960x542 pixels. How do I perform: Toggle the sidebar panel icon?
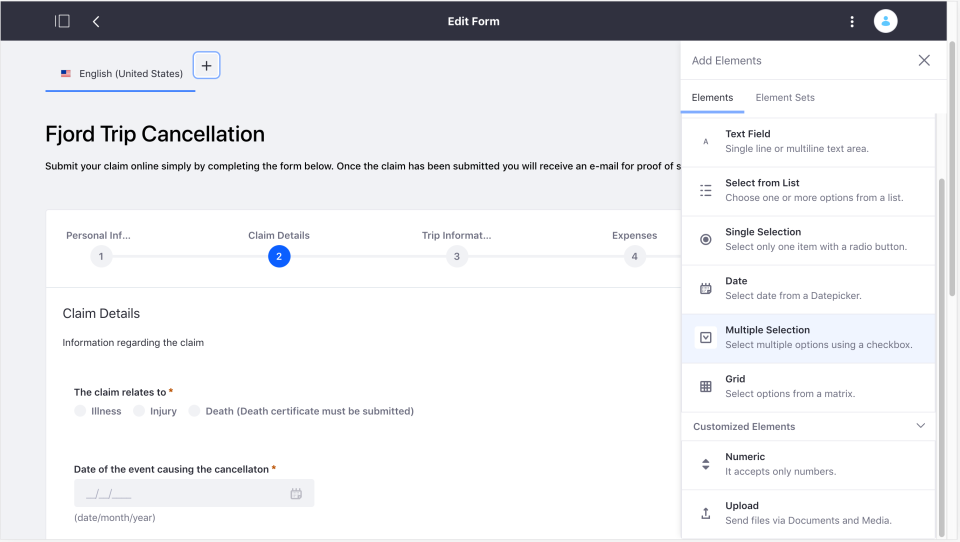(62, 21)
